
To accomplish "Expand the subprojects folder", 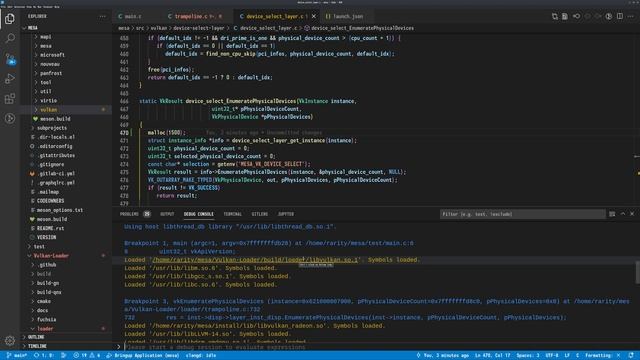I will tap(65, 128).
